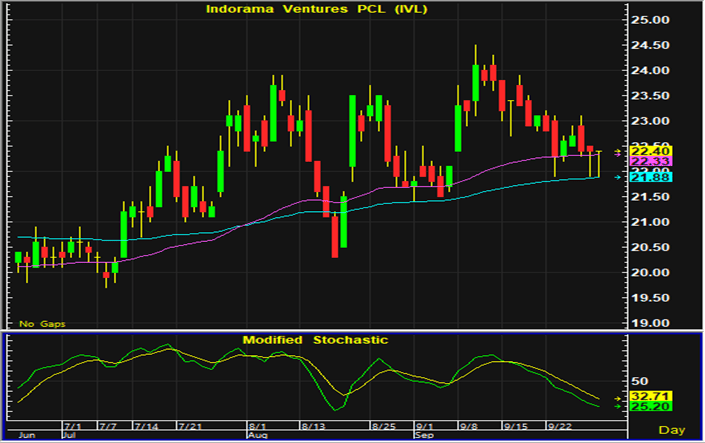705x443 pixels.
Task: Click the Modified Stochastic panel title
Action: pyautogui.click(x=314, y=340)
